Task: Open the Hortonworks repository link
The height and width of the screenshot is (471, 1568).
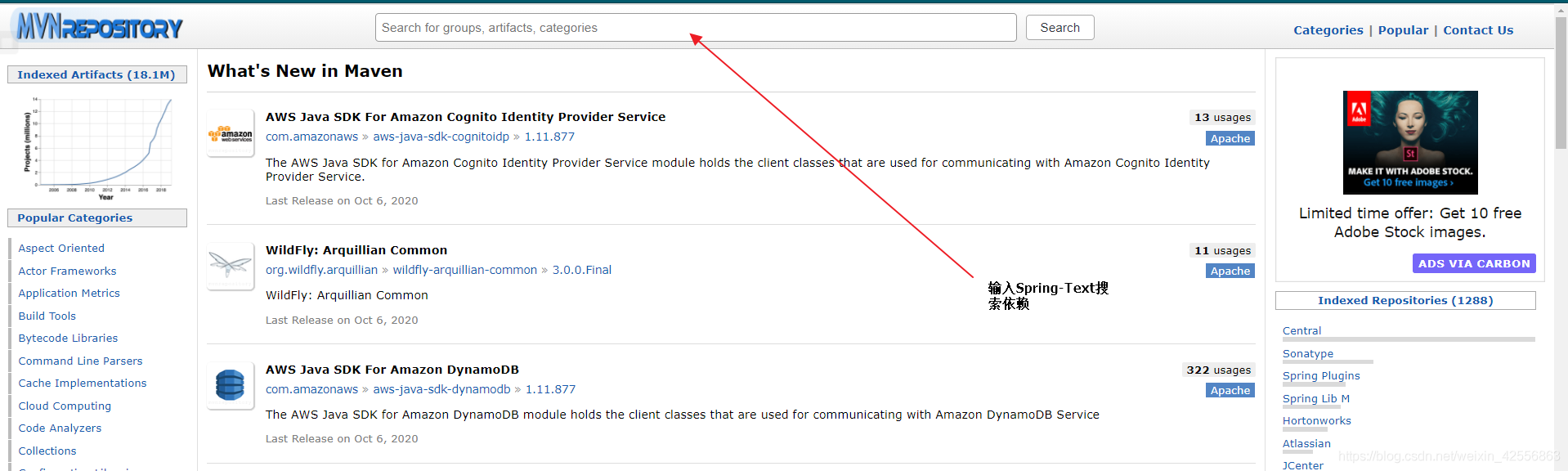Action: coord(1316,421)
